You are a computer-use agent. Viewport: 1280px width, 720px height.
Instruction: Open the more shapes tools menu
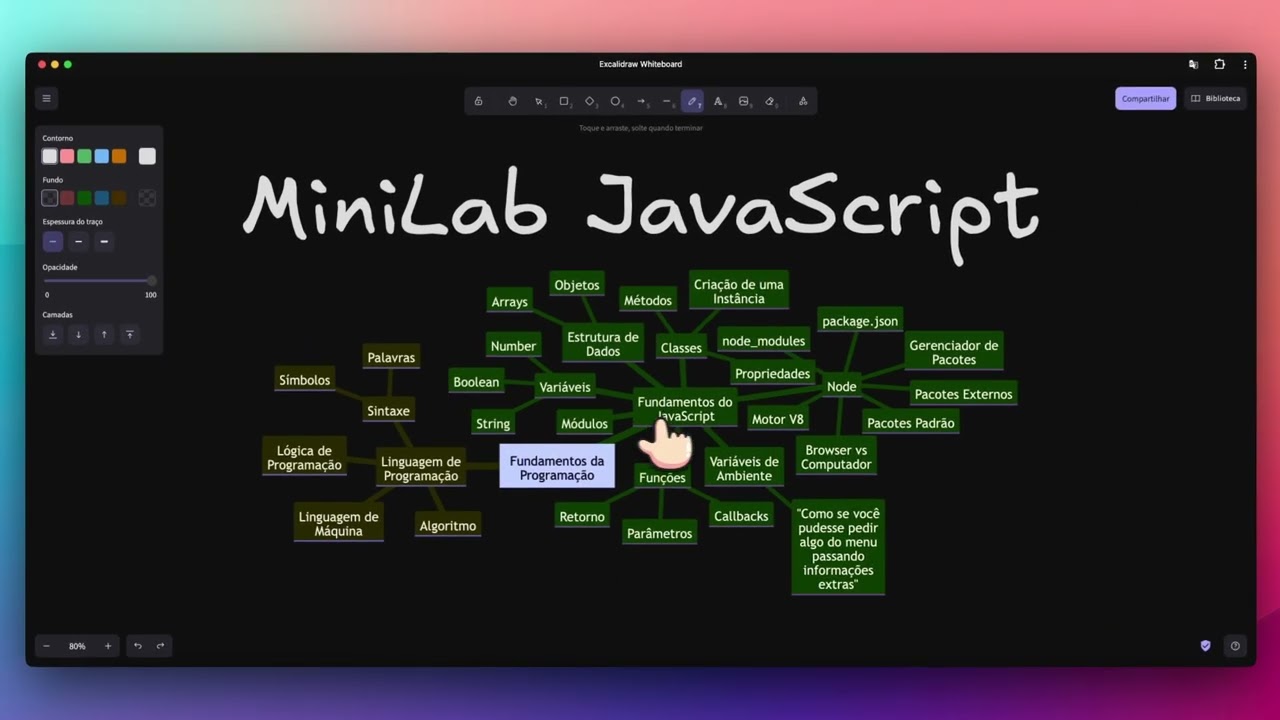pyautogui.click(x=802, y=101)
